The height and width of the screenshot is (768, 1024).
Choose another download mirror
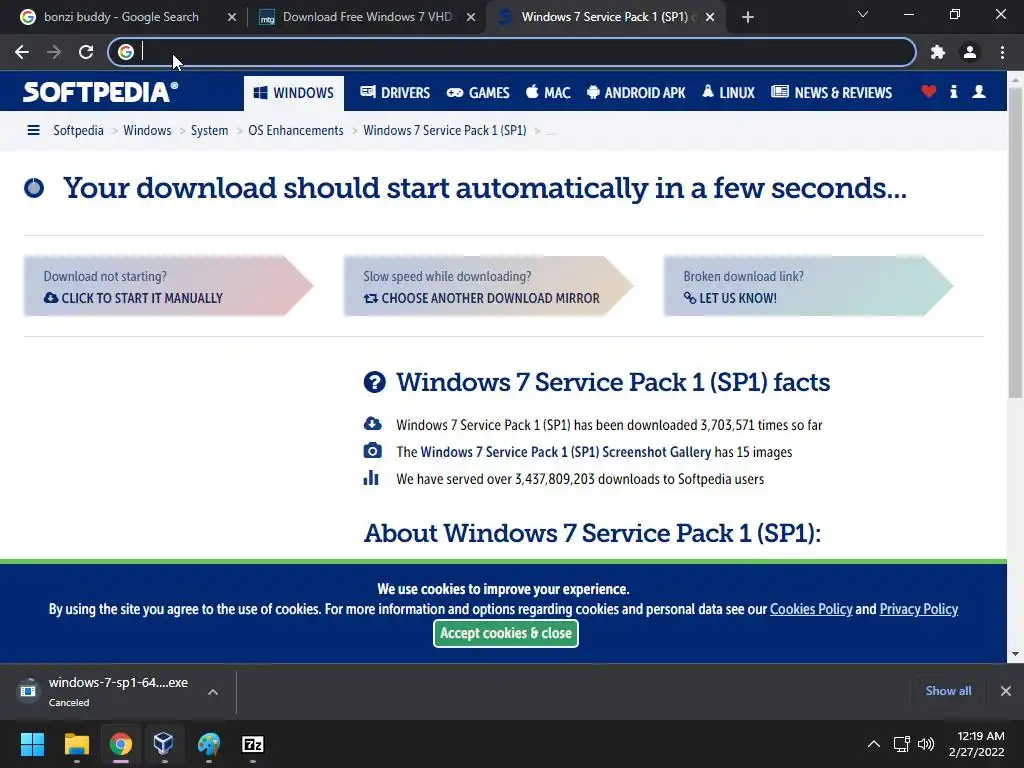(x=481, y=298)
